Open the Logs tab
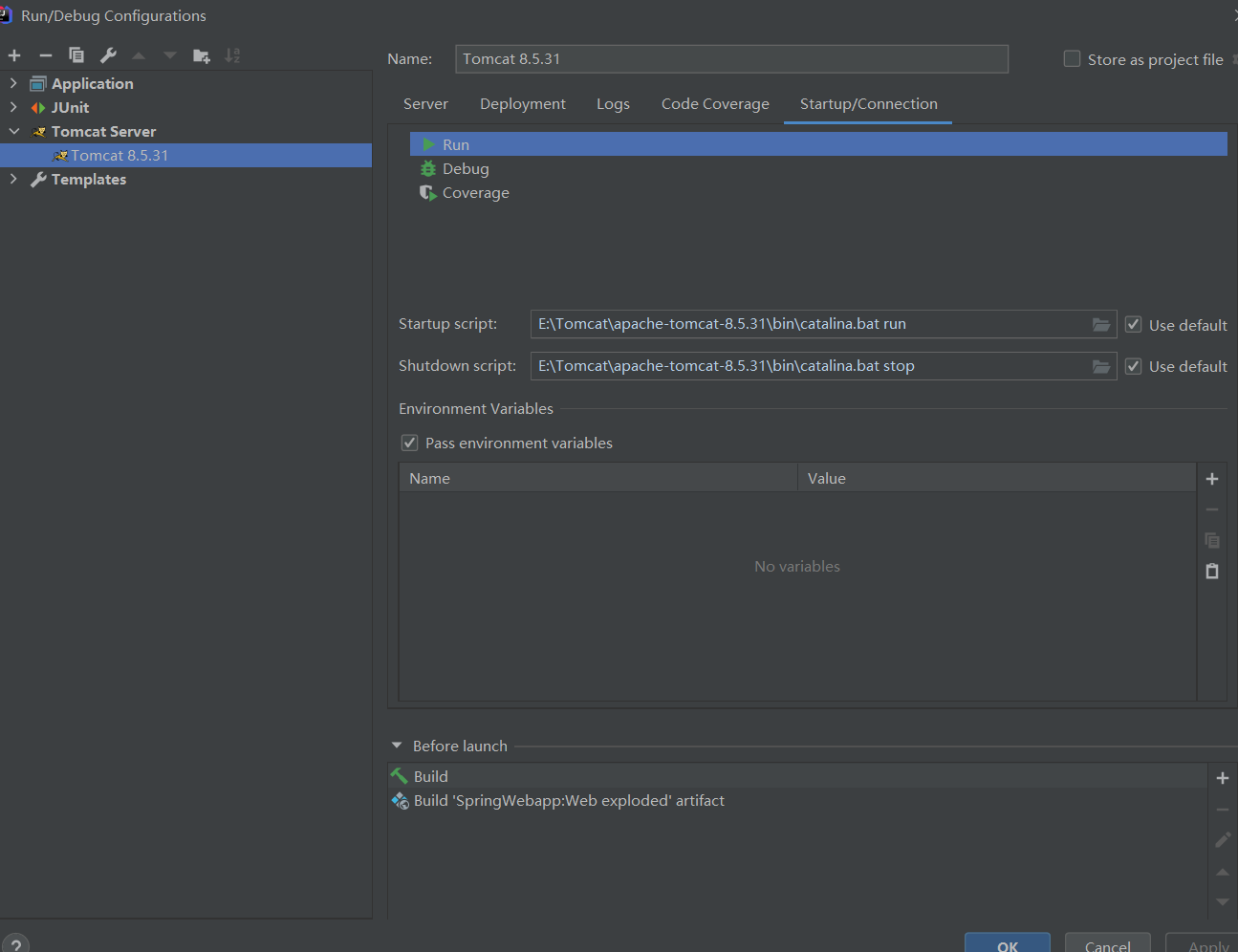The image size is (1238, 952). click(x=613, y=104)
